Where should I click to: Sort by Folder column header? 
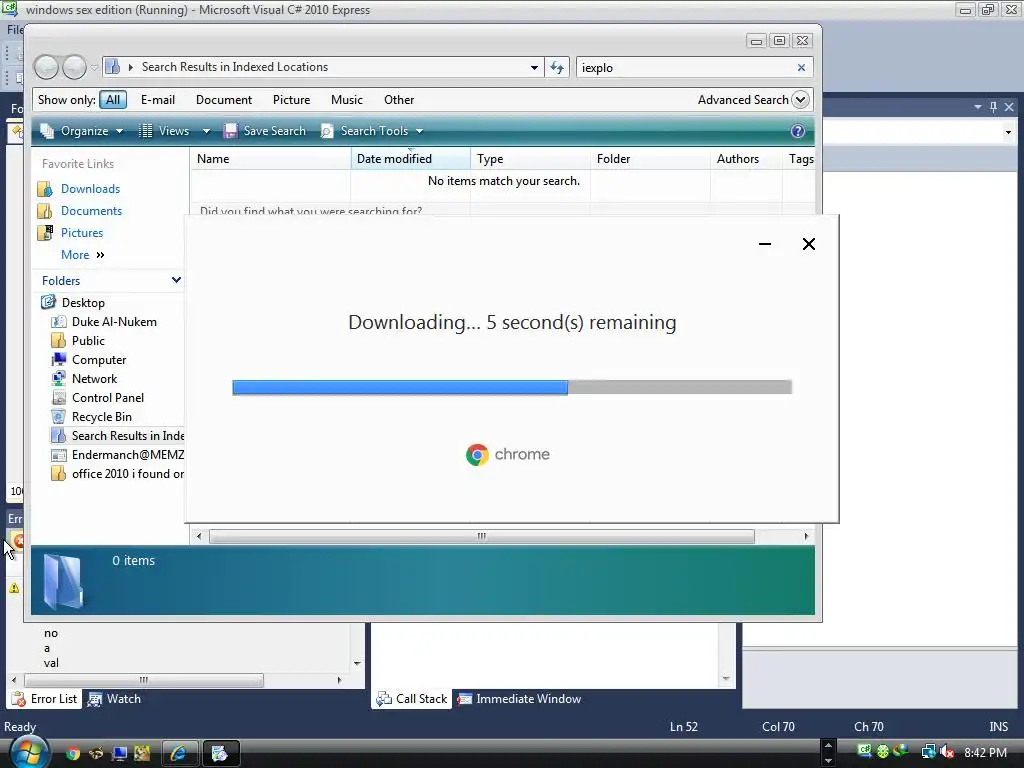point(650,159)
